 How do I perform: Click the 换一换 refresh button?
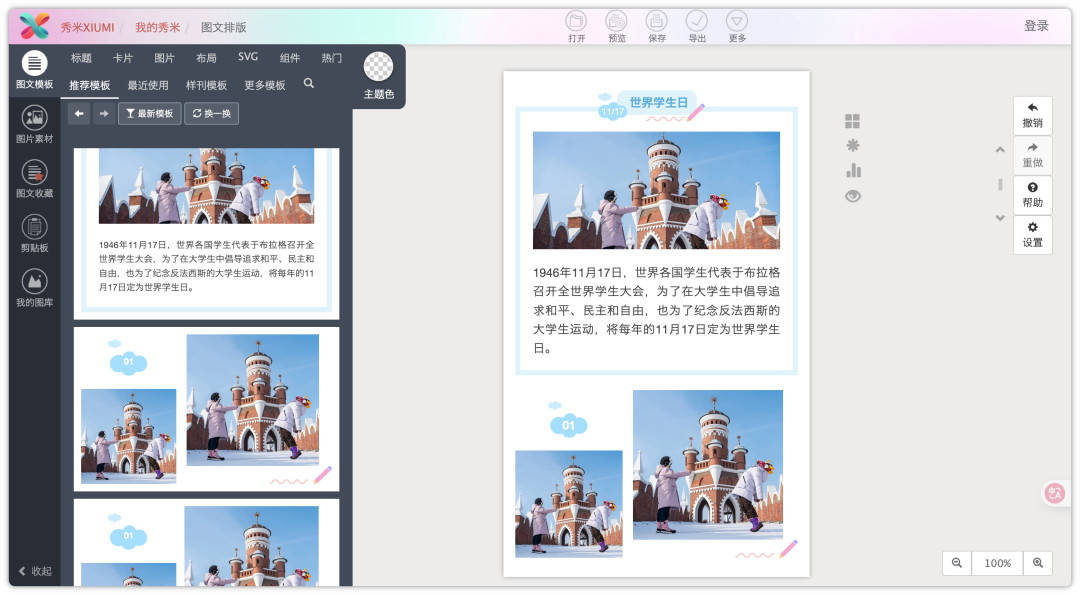[211, 114]
